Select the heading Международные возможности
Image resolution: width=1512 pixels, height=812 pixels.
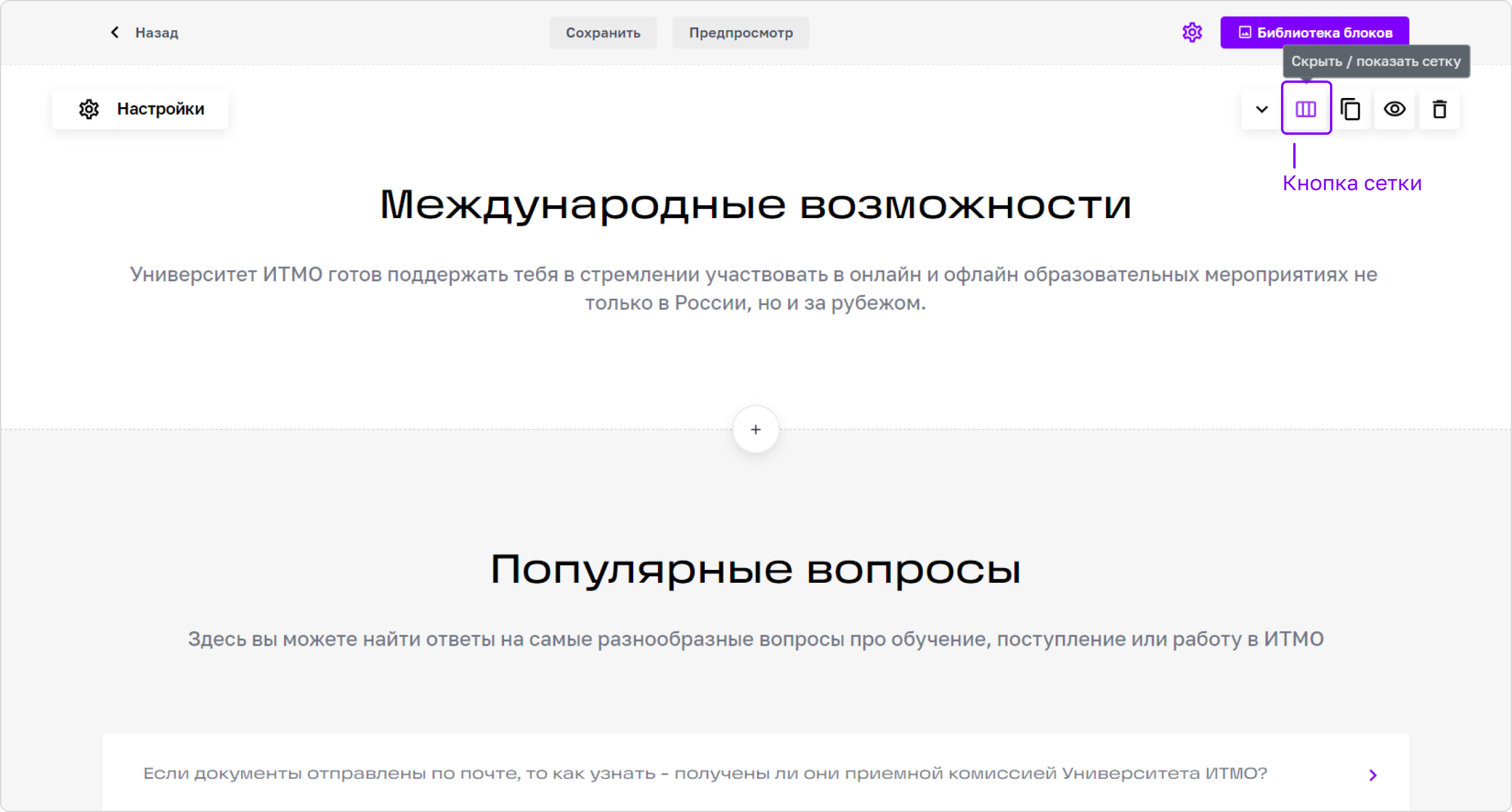(x=756, y=205)
